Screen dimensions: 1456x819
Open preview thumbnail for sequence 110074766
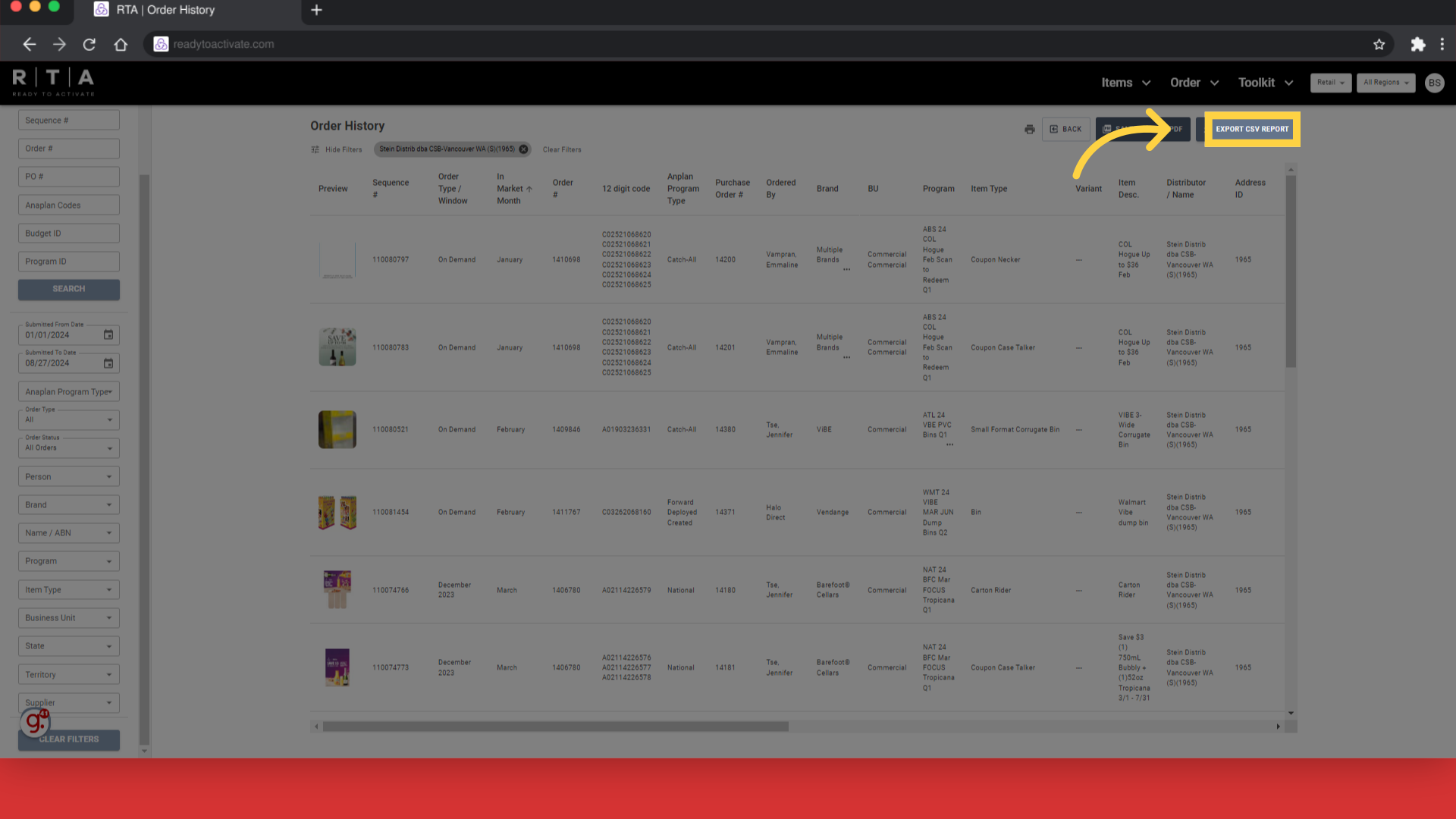337,590
